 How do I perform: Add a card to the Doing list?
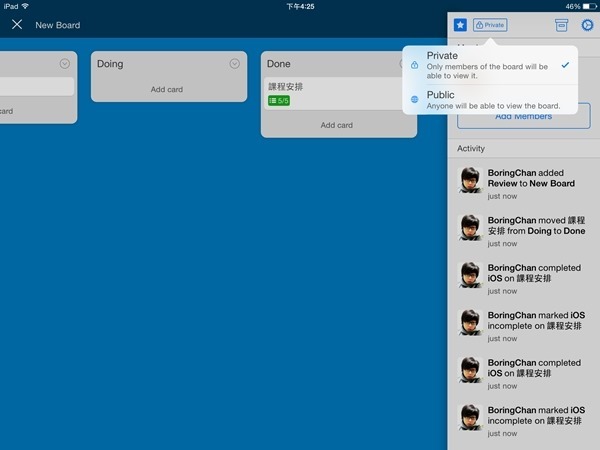pos(167,90)
